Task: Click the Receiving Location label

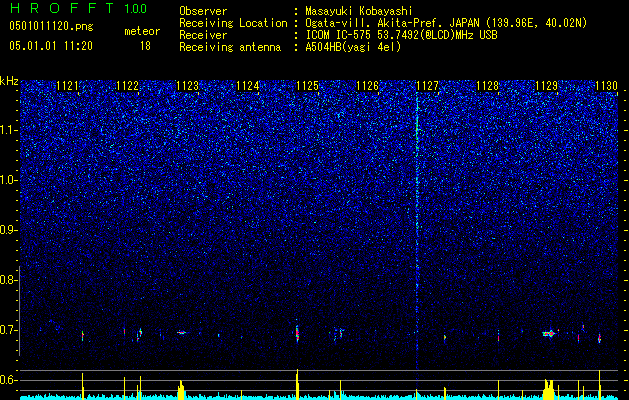Action: point(233,23)
